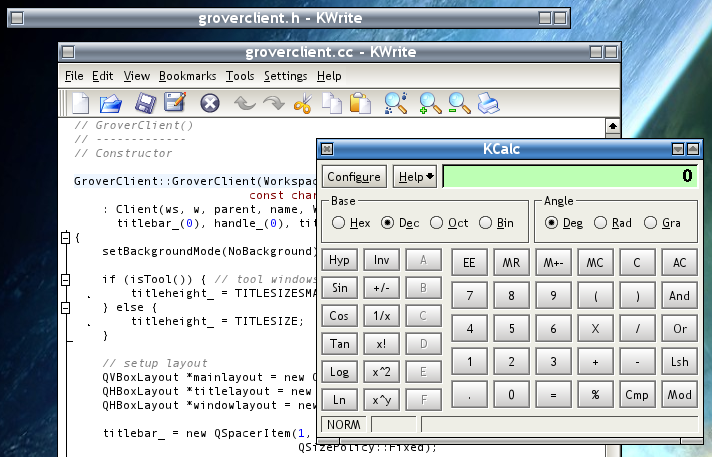Click the MR memory recall button
Viewport: 712px width, 457px height.
click(511, 263)
